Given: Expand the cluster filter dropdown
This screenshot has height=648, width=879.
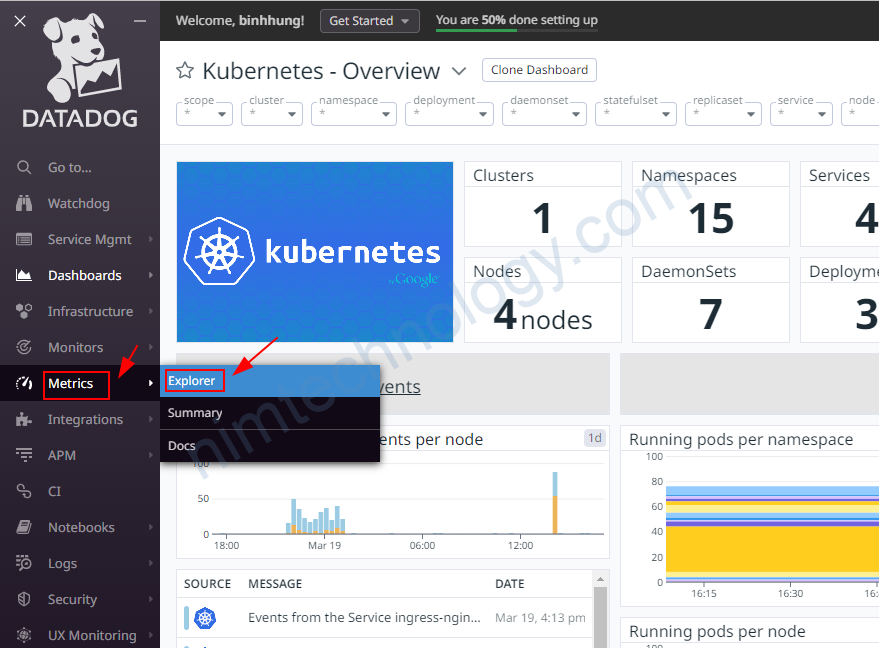Looking at the screenshot, I should 272,113.
